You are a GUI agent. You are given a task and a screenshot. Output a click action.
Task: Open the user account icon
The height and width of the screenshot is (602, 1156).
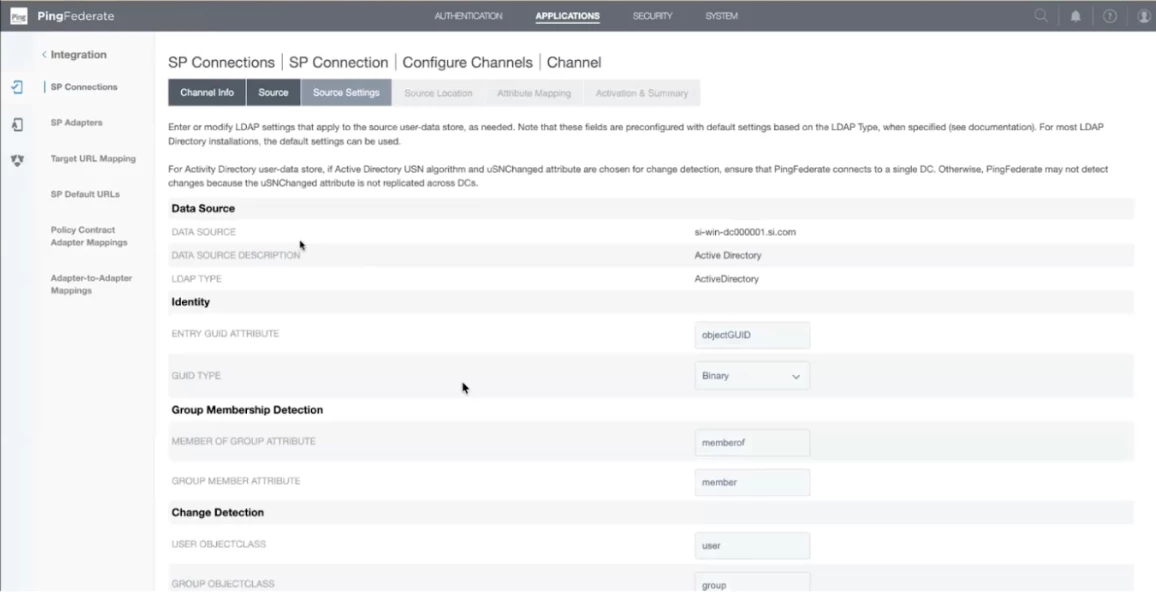(1143, 16)
